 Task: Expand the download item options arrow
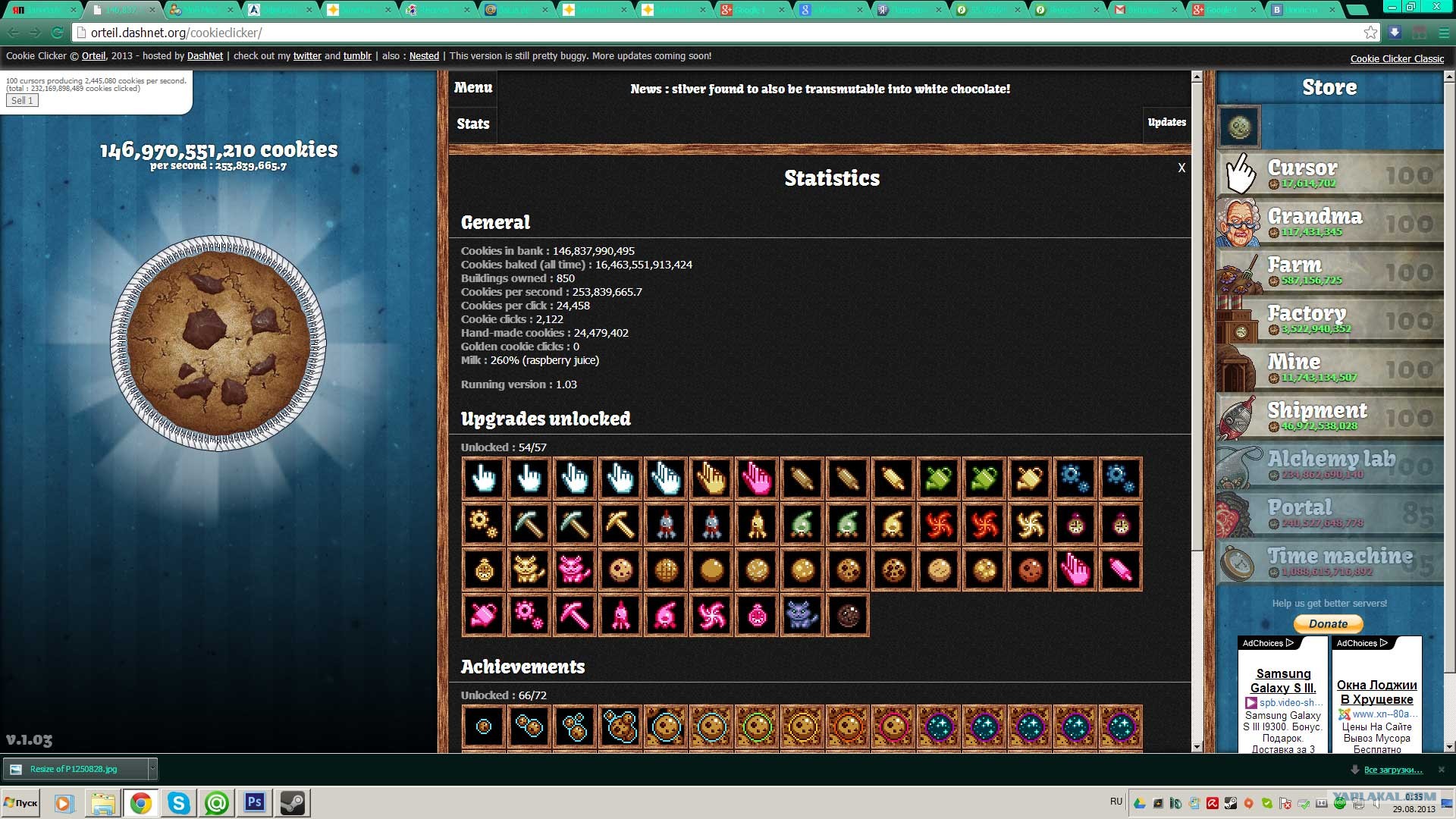point(152,769)
